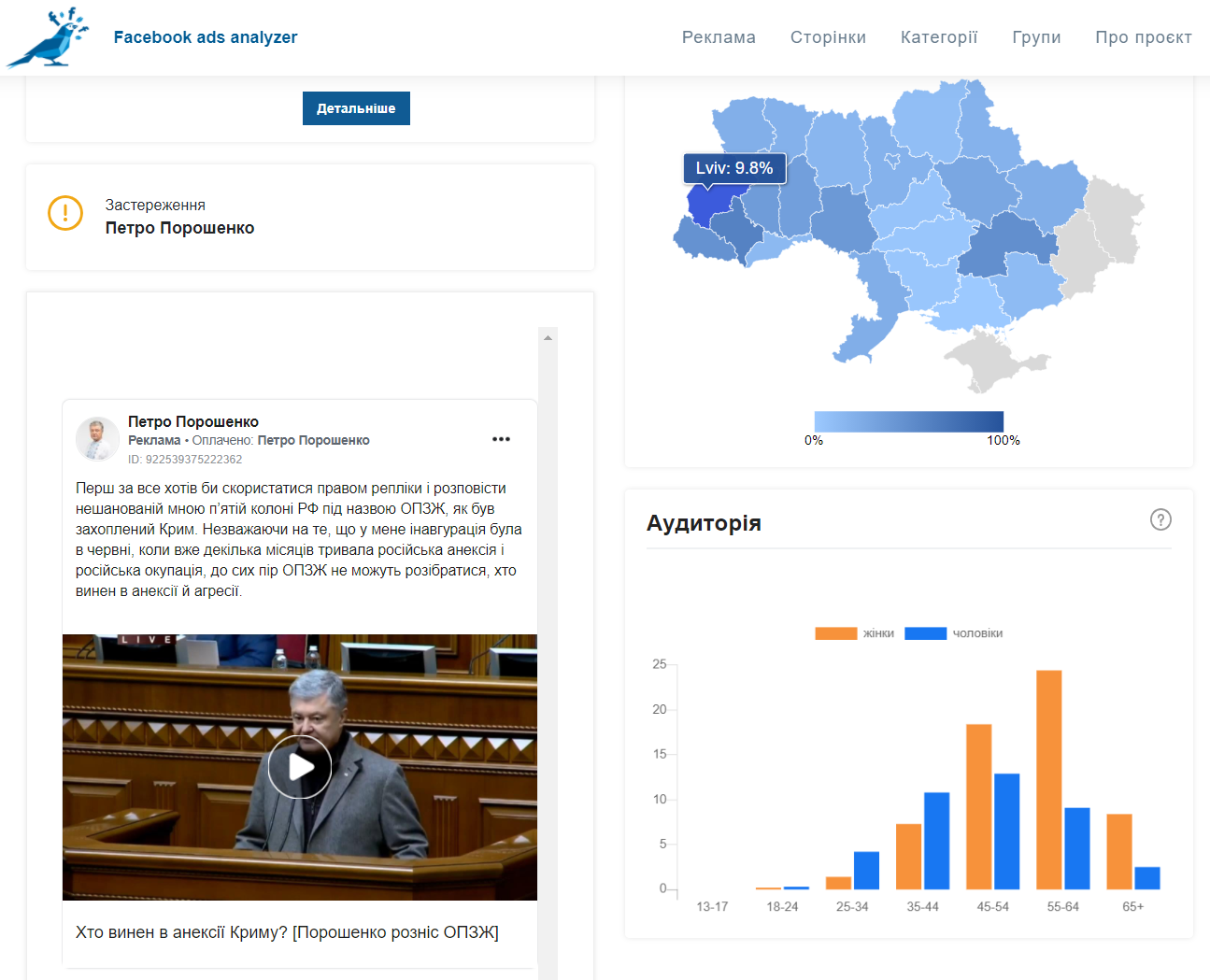Click the Аудиторія heading
Image resolution: width=1210 pixels, height=980 pixels.
tap(704, 523)
